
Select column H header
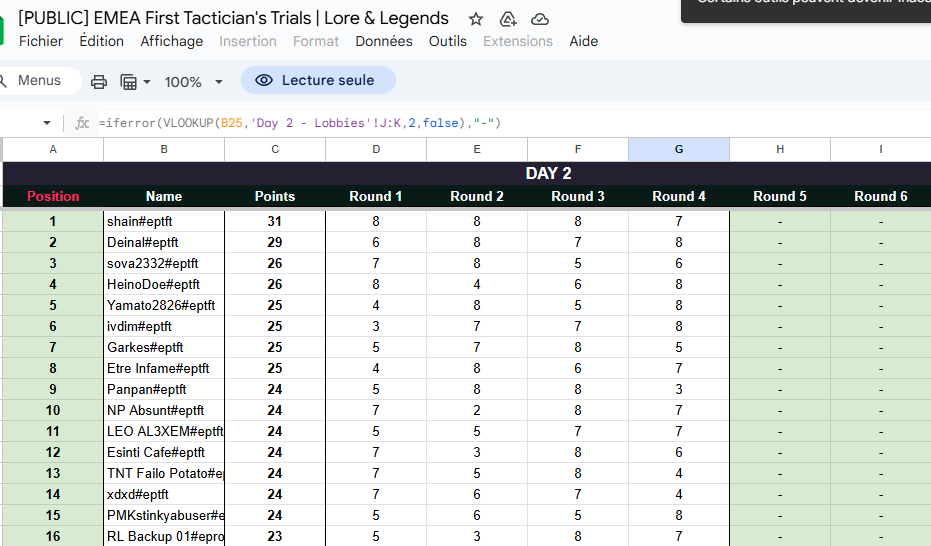pos(780,150)
